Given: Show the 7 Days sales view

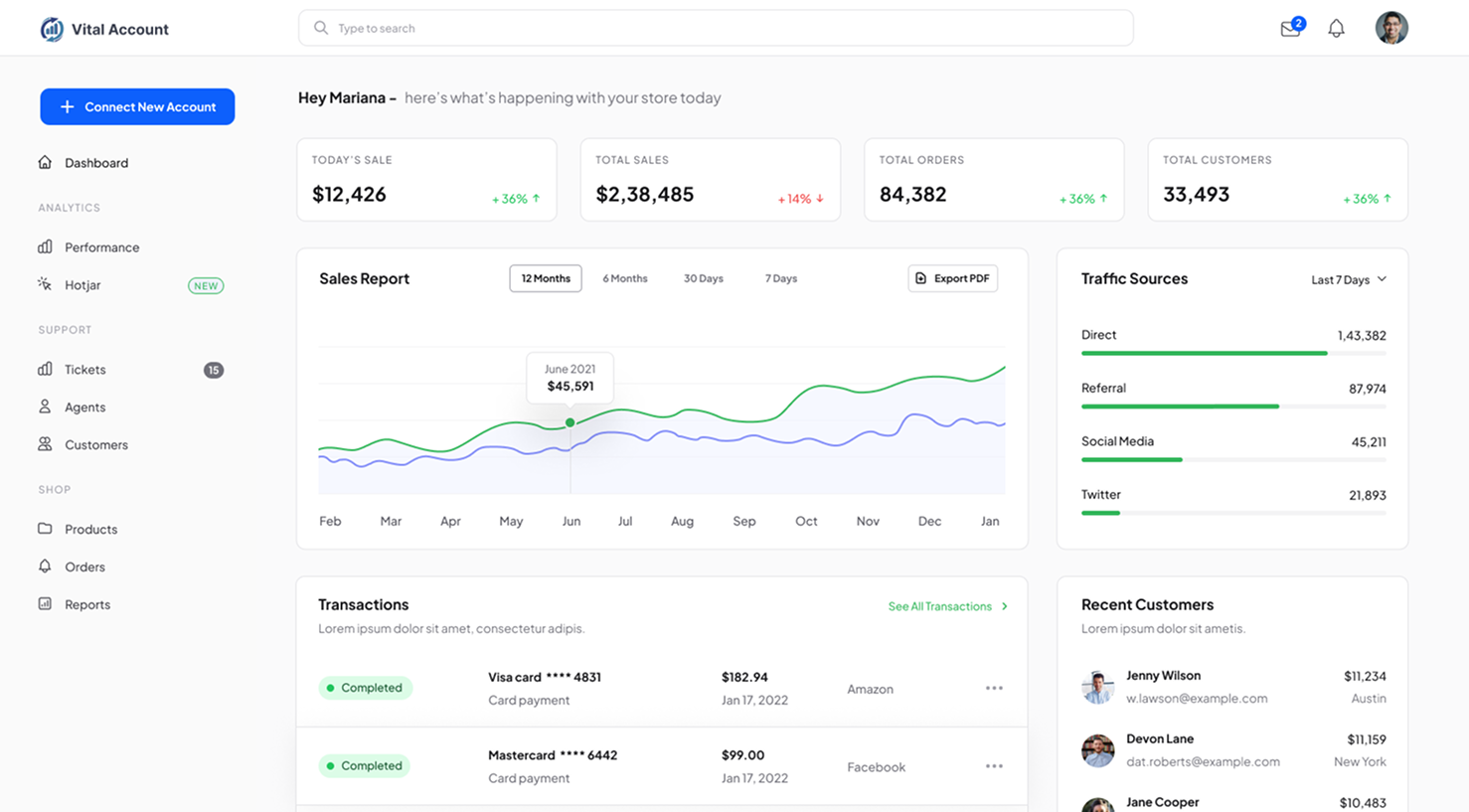Looking at the screenshot, I should pos(780,279).
